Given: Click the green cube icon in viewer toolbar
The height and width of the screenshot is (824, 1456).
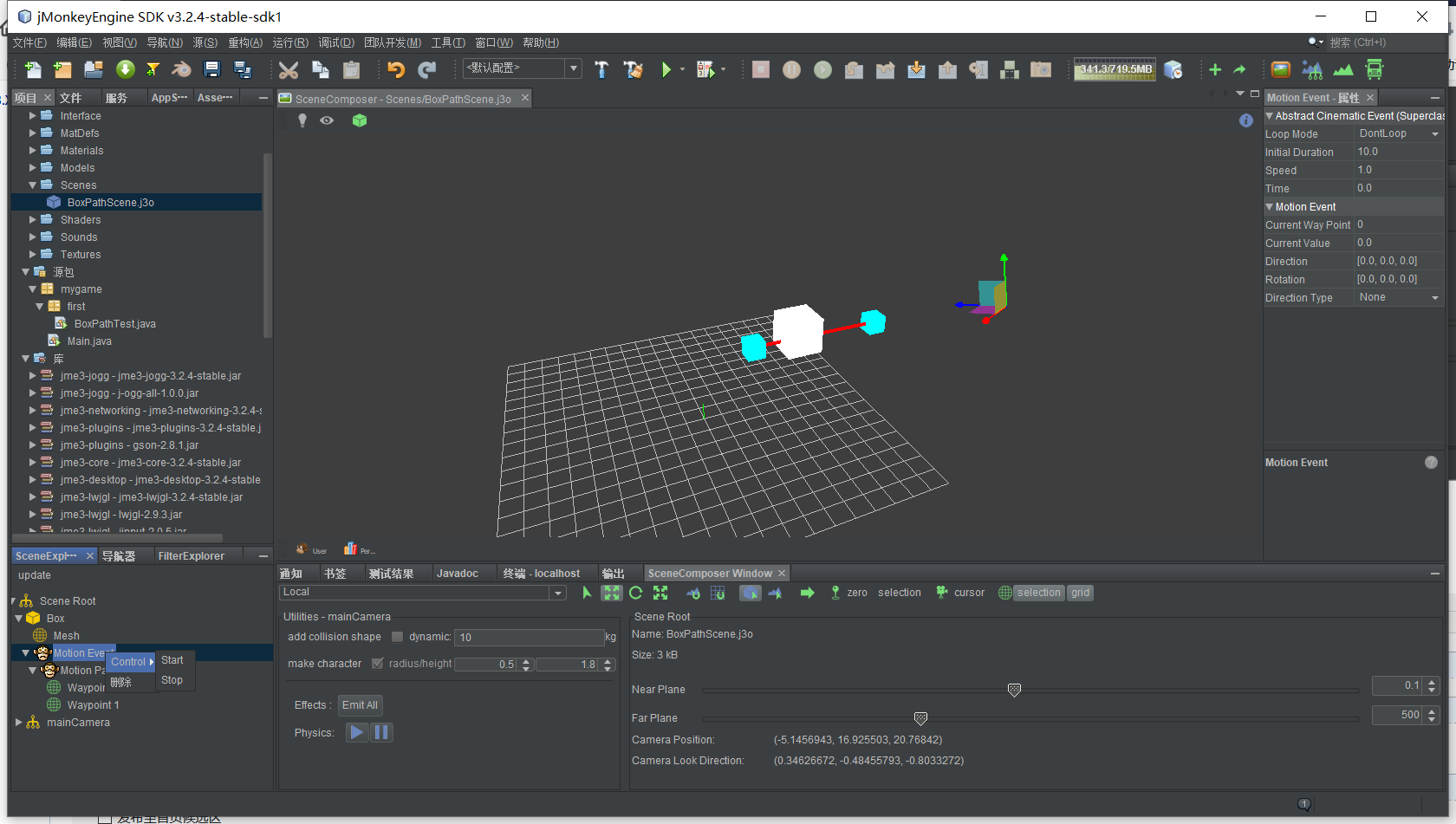Looking at the screenshot, I should point(360,120).
